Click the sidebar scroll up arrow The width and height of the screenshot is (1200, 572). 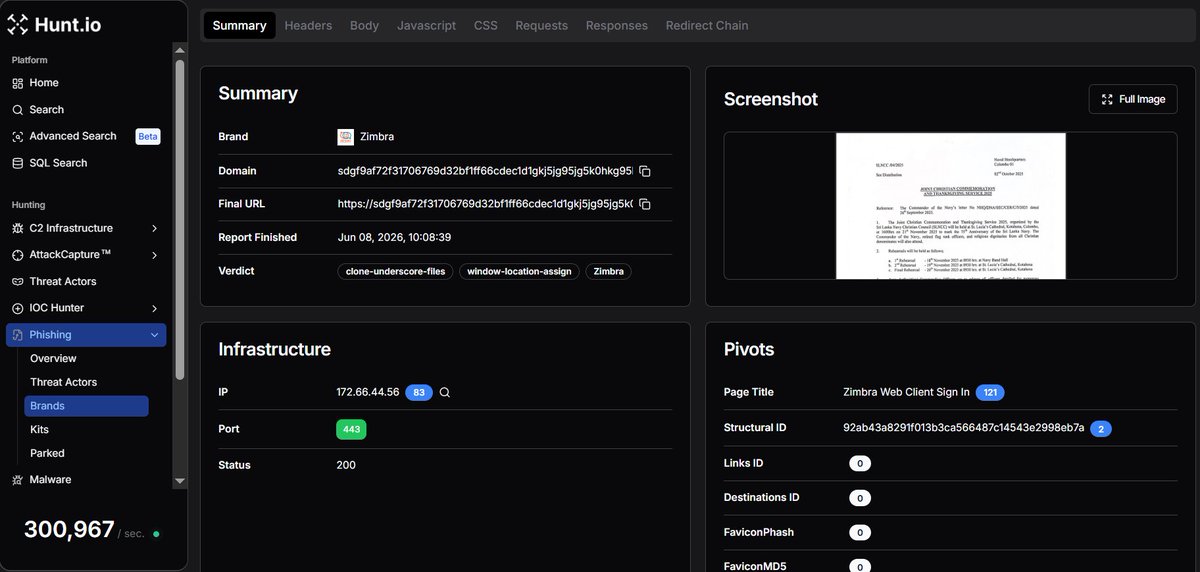click(180, 52)
